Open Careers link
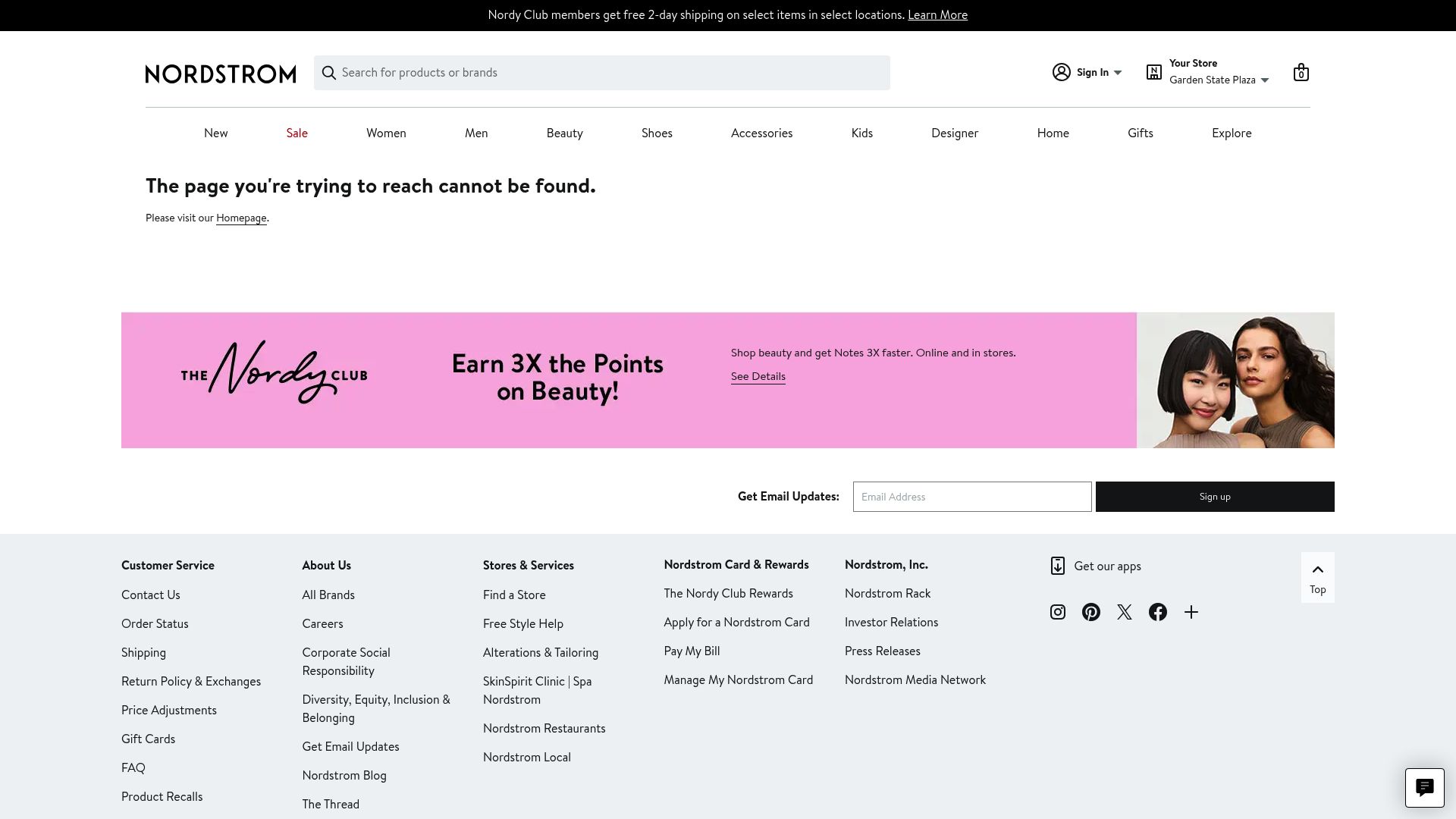The width and height of the screenshot is (1456, 819). (x=322, y=624)
